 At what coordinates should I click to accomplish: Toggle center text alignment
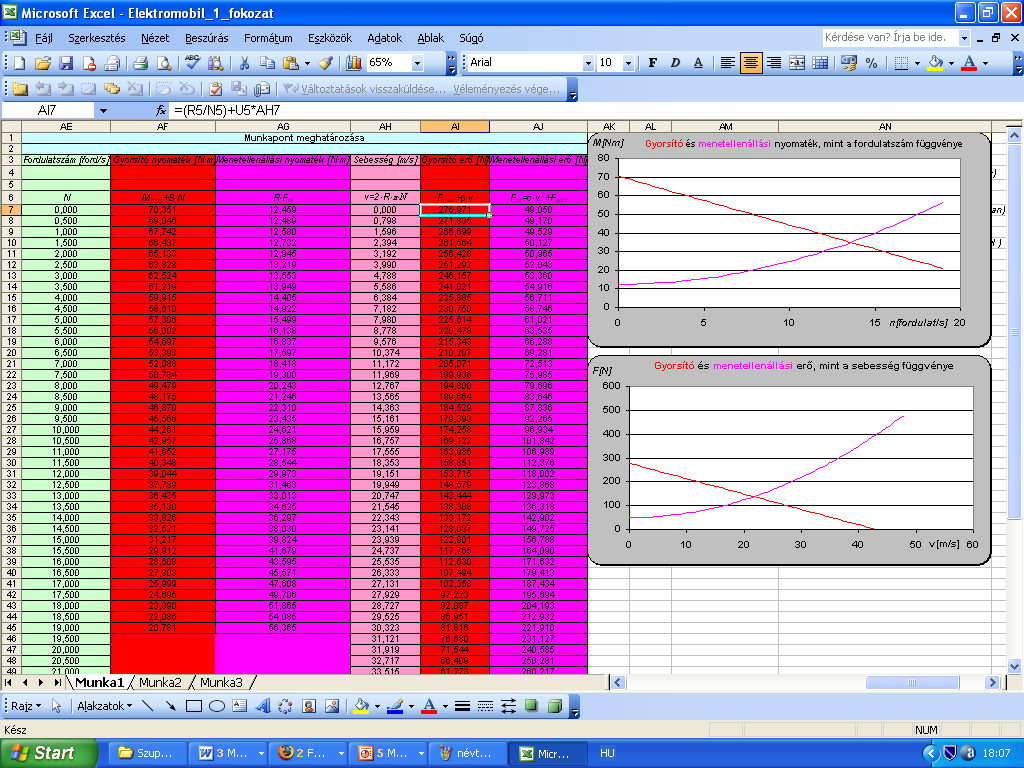pos(751,63)
